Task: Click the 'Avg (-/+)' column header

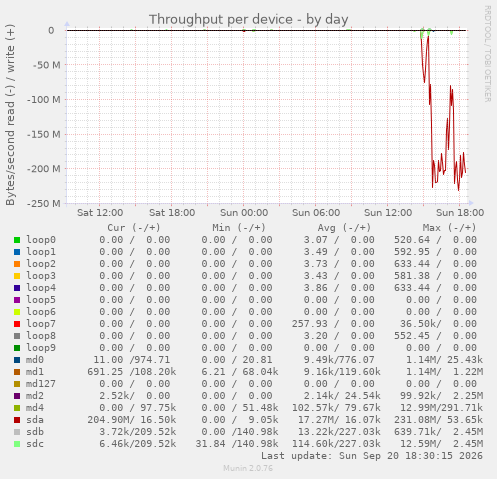Action: (x=344, y=228)
